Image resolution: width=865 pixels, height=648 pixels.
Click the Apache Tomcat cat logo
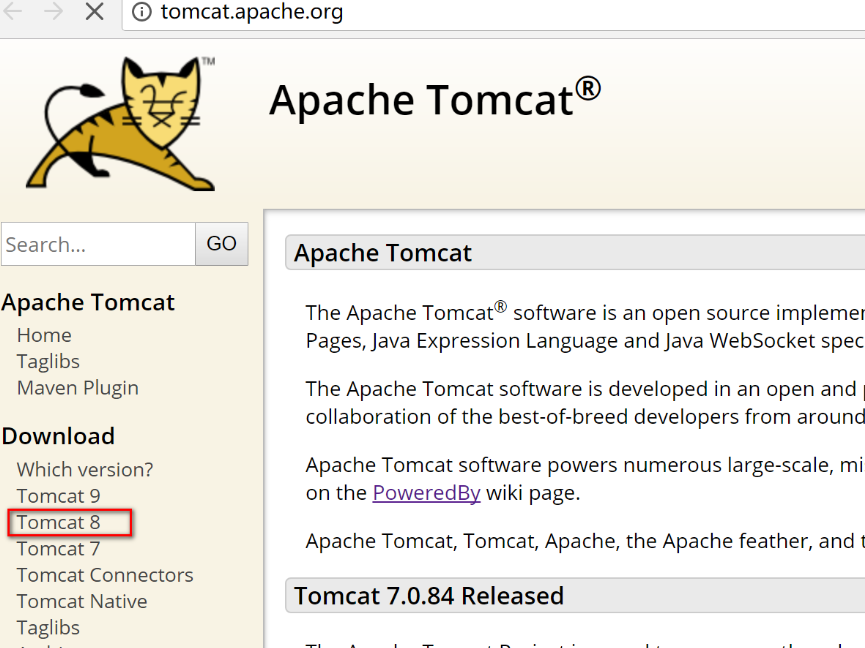point(121,124)
